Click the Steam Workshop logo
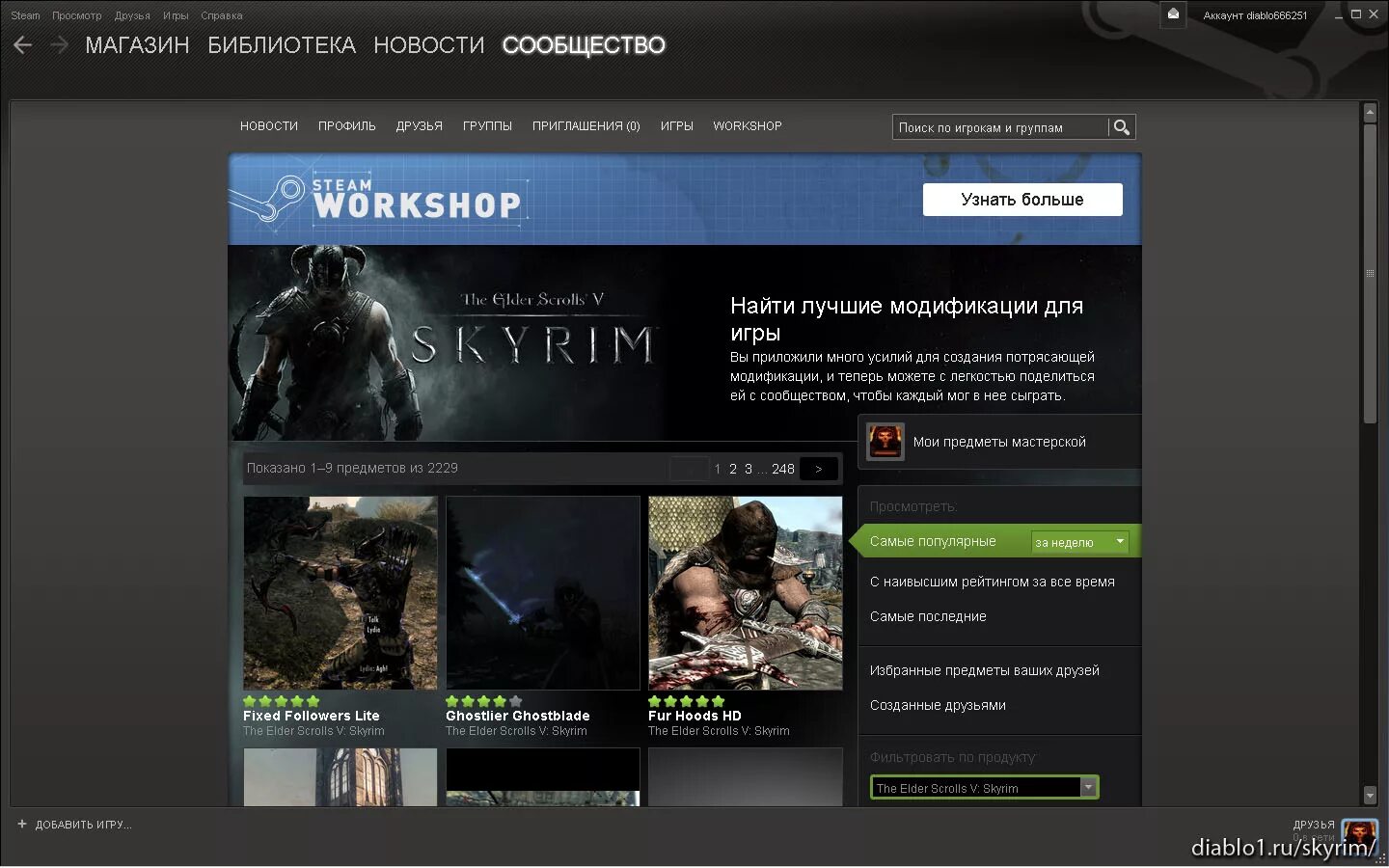Viewport: 1389px width, 868px height. (x=378, y=199)
